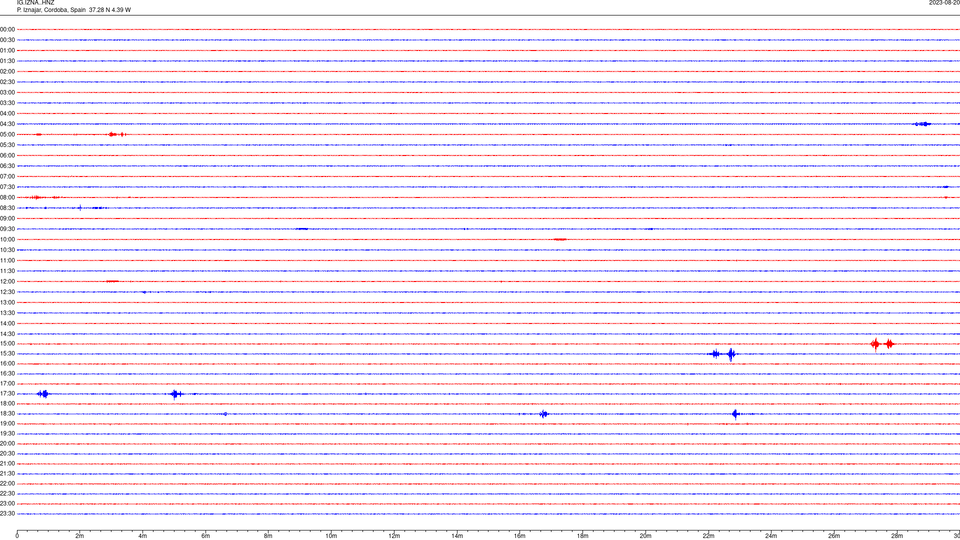Select the 06:30 trace time label
Image resolution: width=960 pixels, height=540 pixels.
tap(7, 166)
